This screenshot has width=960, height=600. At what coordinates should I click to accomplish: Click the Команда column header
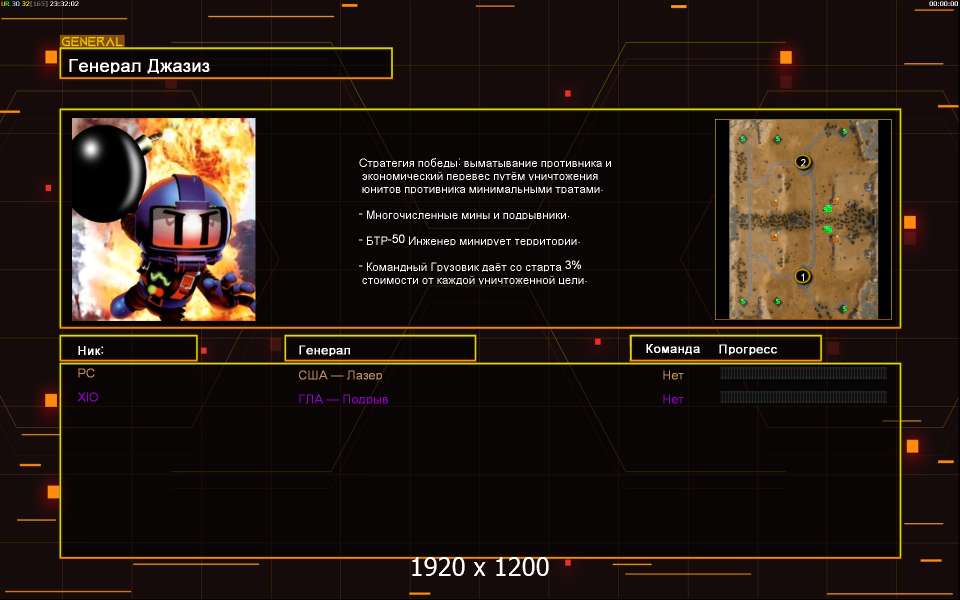[672, 349]
